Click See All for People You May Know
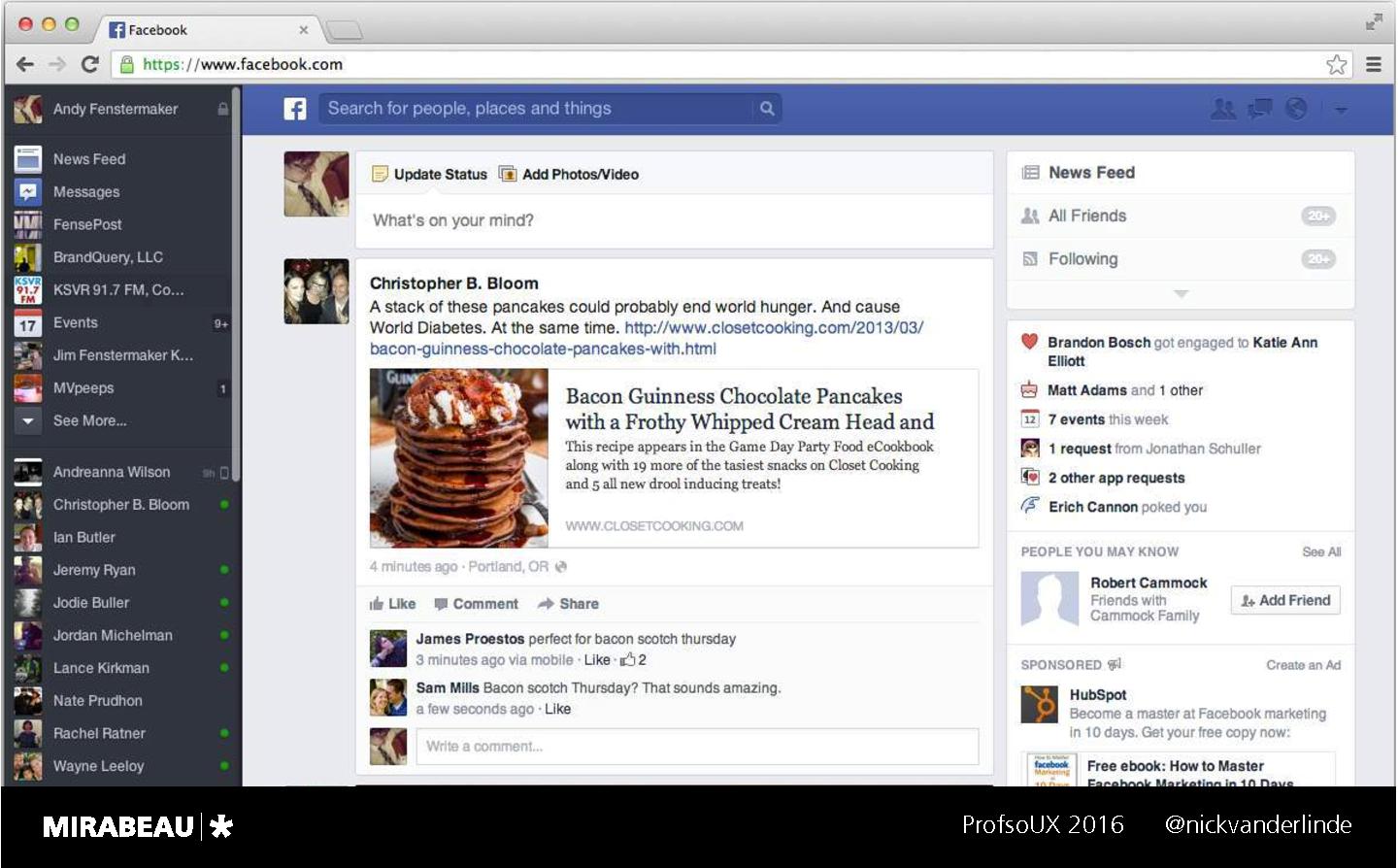Screen dimensions: 1398x868 pos(1321,551)
